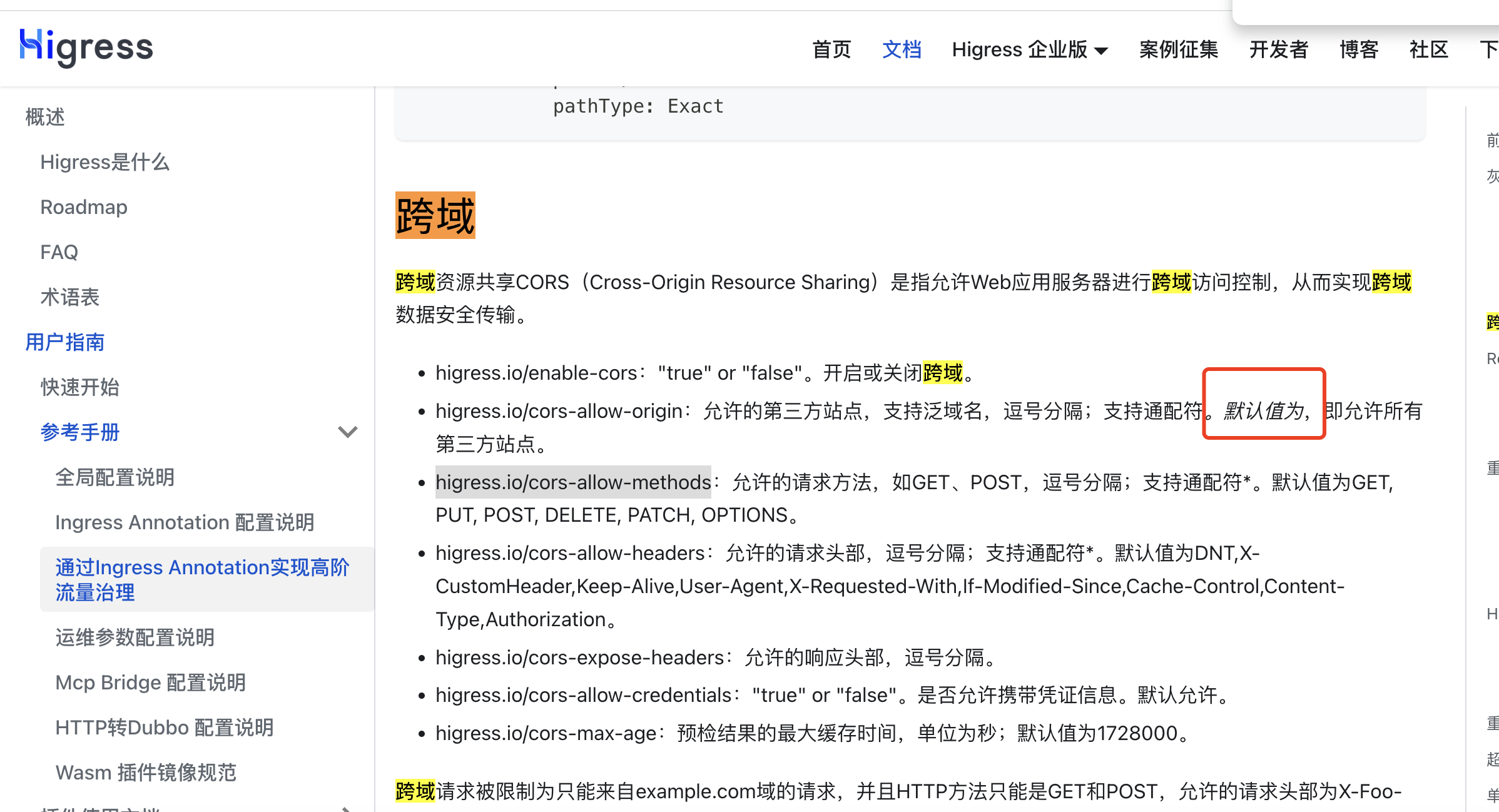The image size is (1499, 812).
Task: Open 运维参数配置说明 in sidebar
Action: click(x=135, y=637)
